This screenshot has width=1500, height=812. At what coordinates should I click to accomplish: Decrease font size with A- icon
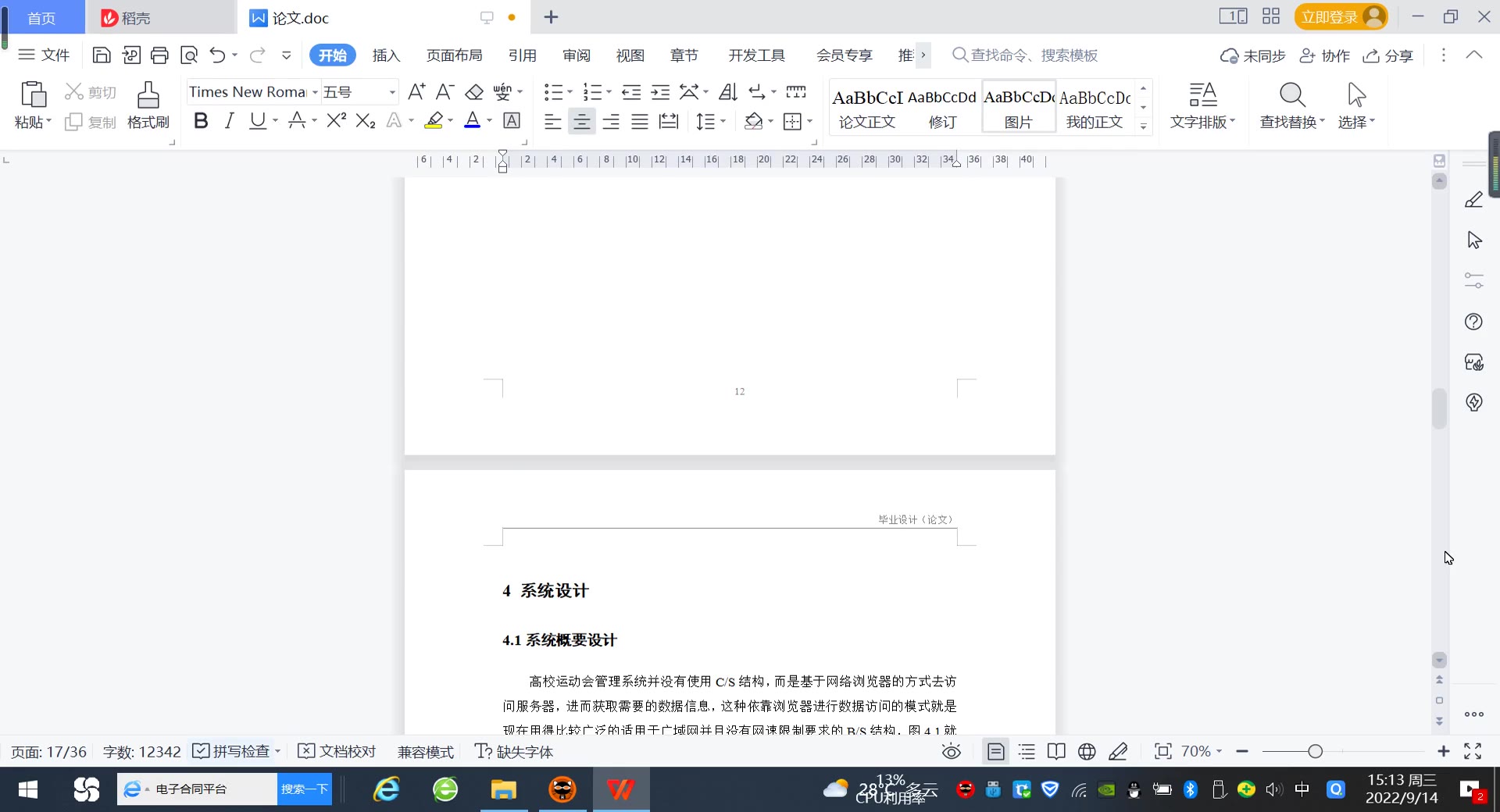click(445, 92)
